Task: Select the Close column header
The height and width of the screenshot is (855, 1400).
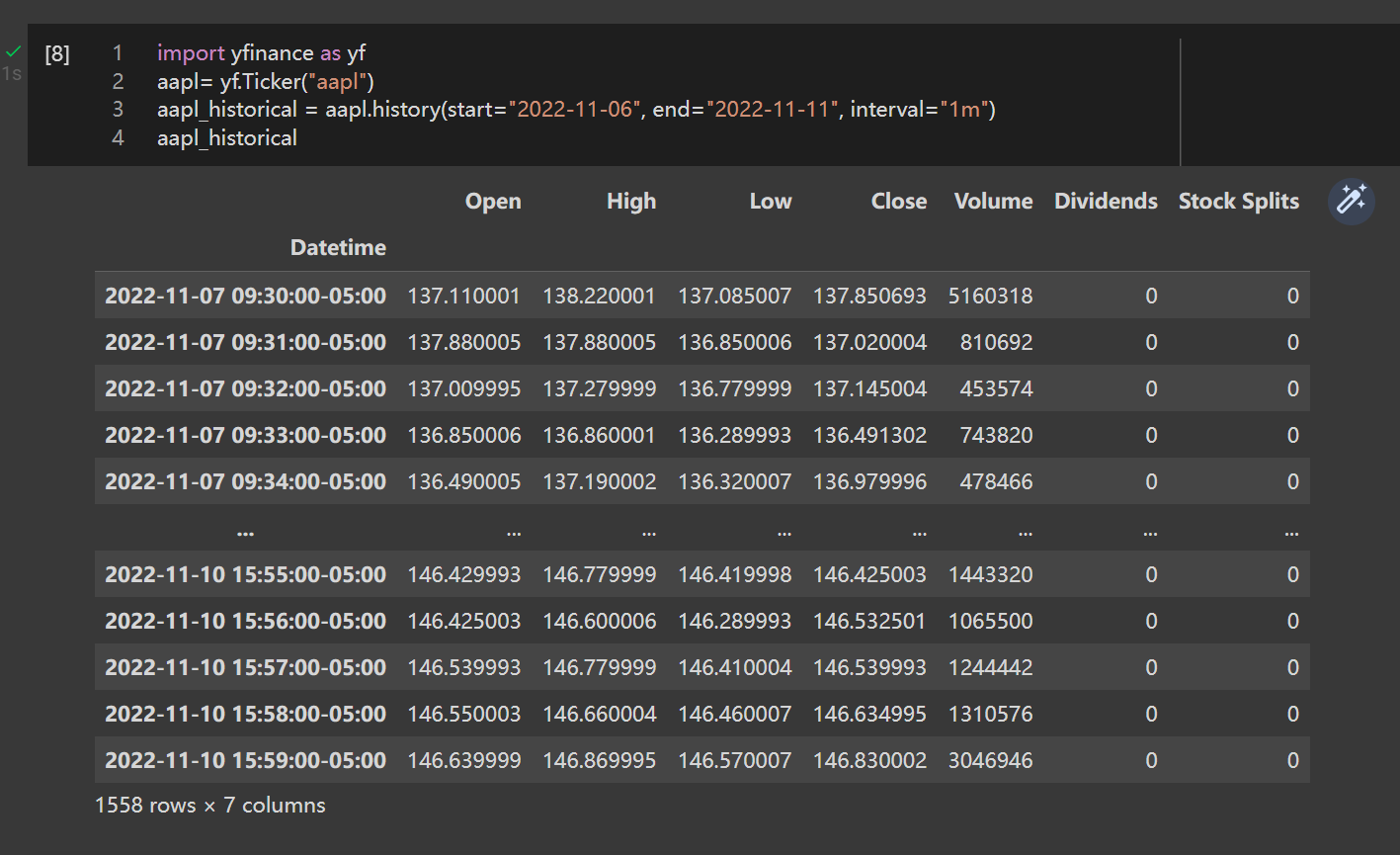Action: click(898, 202)
